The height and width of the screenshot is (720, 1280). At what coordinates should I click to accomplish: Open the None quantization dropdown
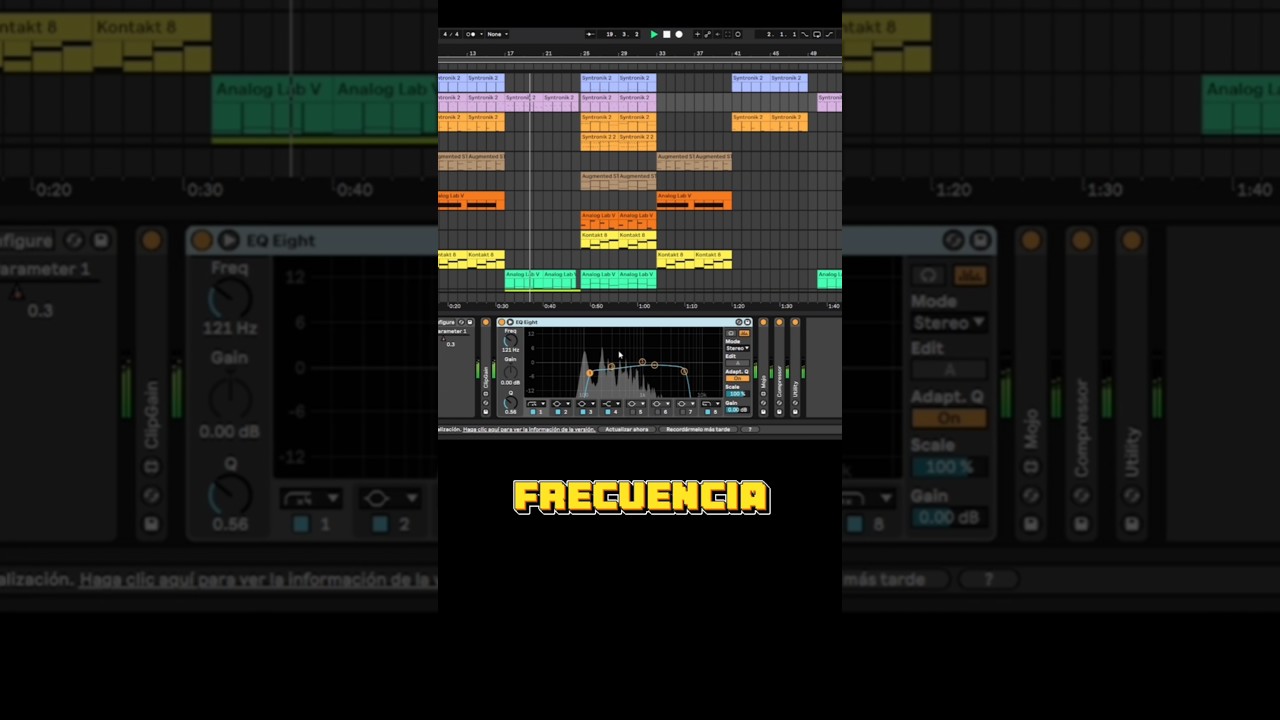click(x=497, y=34)
